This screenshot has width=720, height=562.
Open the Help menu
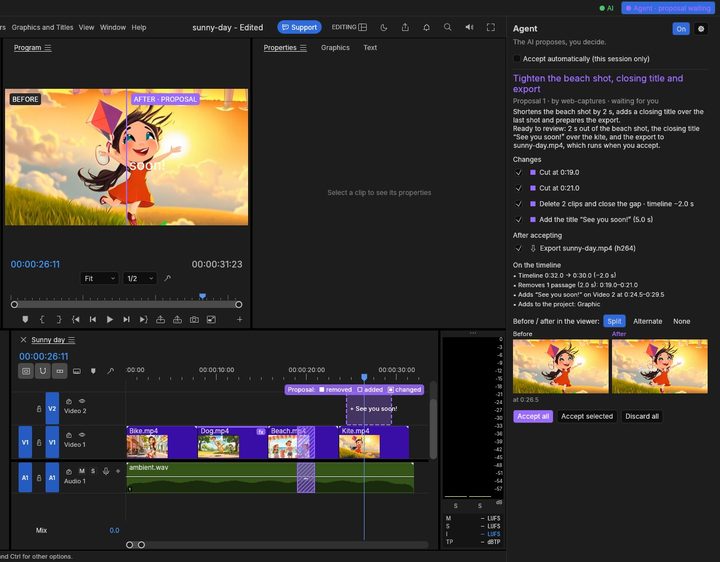pos(139,28)
